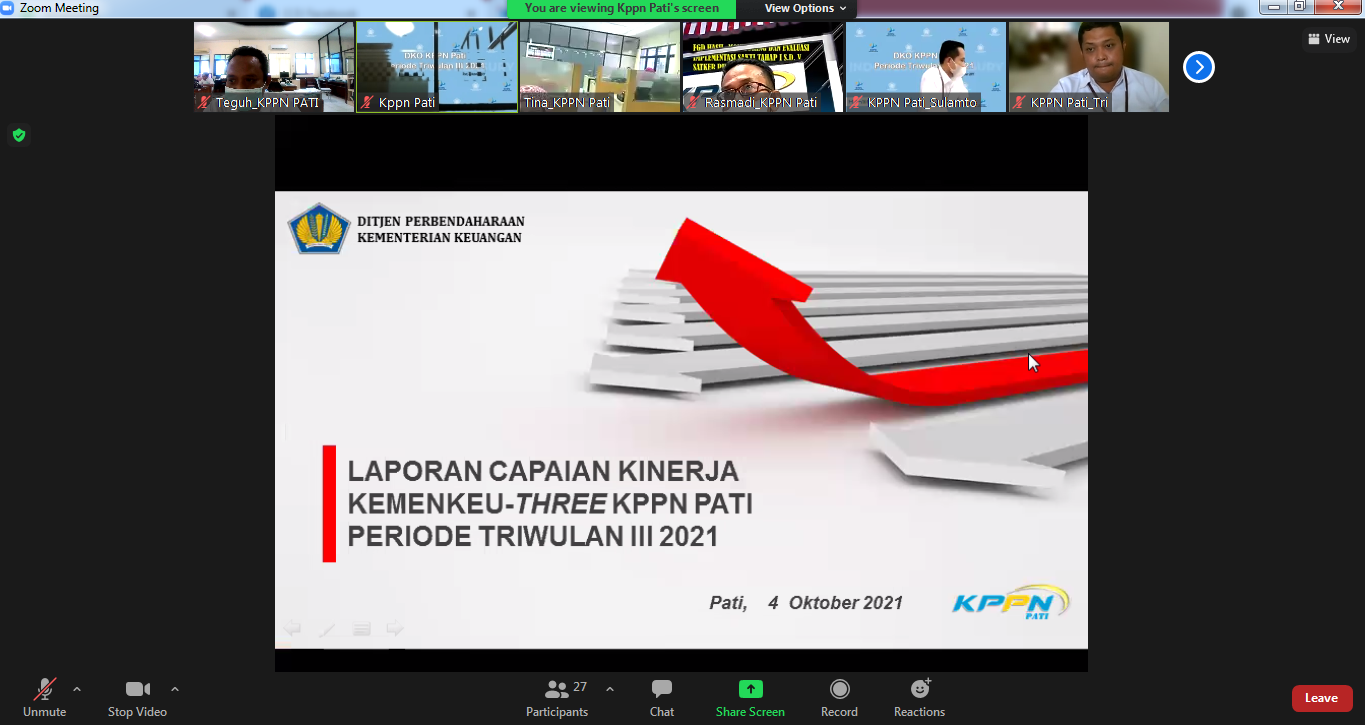Click the participant count '27'
The width and height of the screenshot is (1365, 725).
pyautogui.click(x=580, y=687)
